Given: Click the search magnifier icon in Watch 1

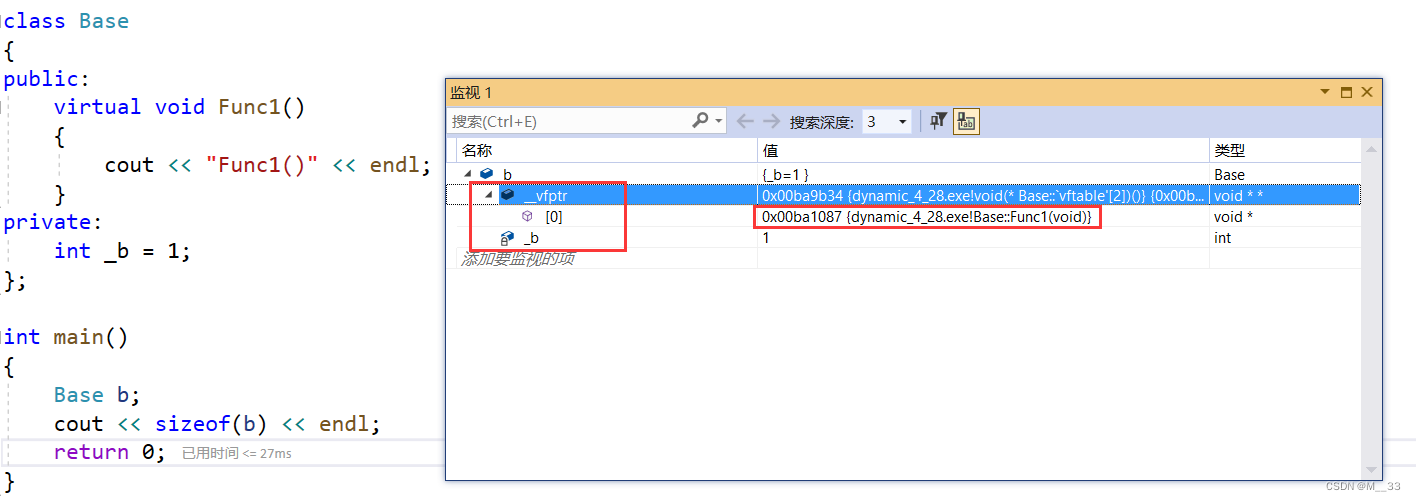Looking at the screenshot, I should tap(701, 121).
